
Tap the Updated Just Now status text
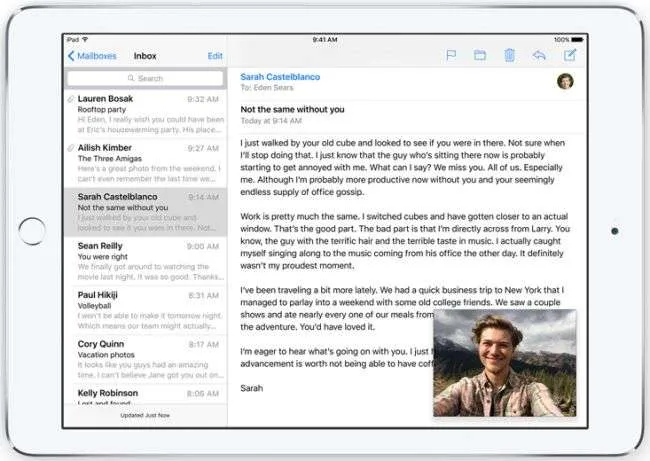tap(145, 415)
